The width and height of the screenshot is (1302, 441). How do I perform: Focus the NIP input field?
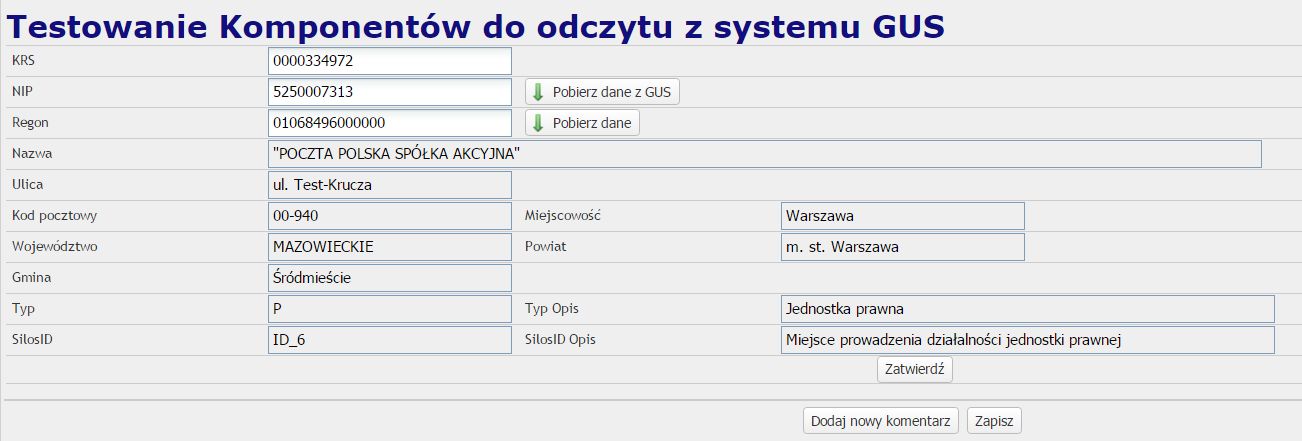pyautogui.click(x=390, y=92)
